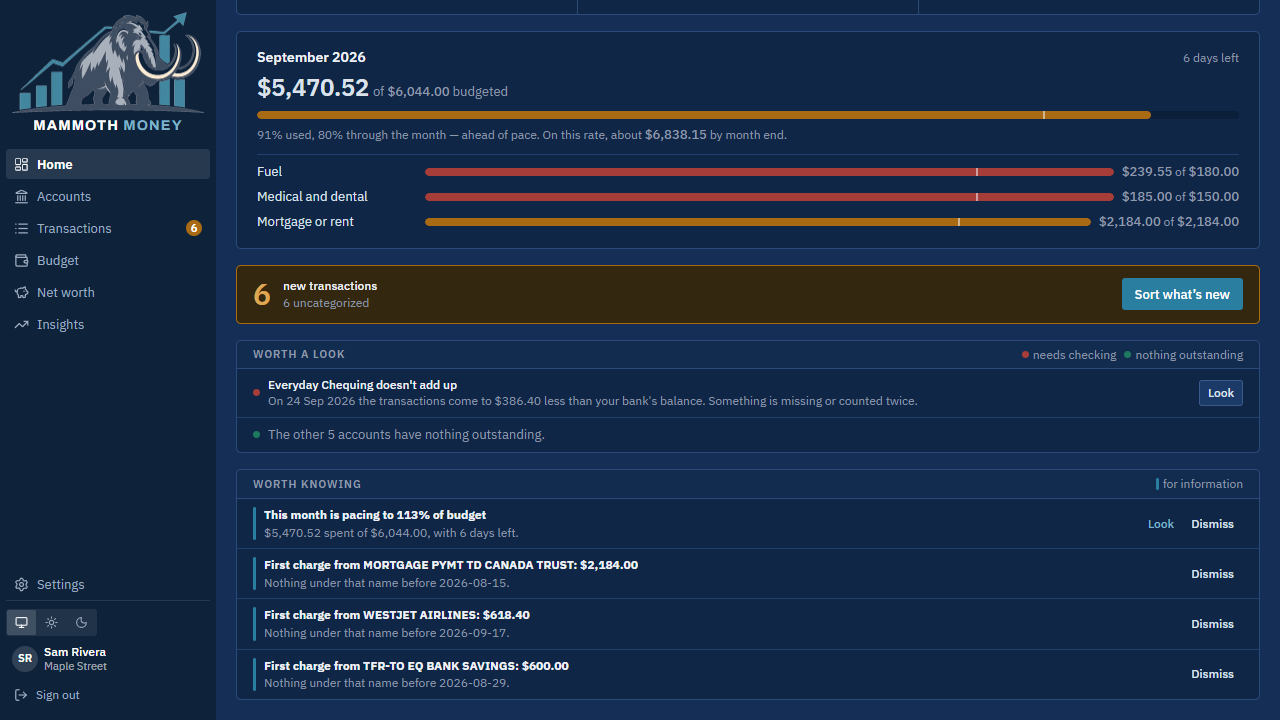Click the Mortgage or rent progress bar
The image size is (1280, 720).
point(758,222)
